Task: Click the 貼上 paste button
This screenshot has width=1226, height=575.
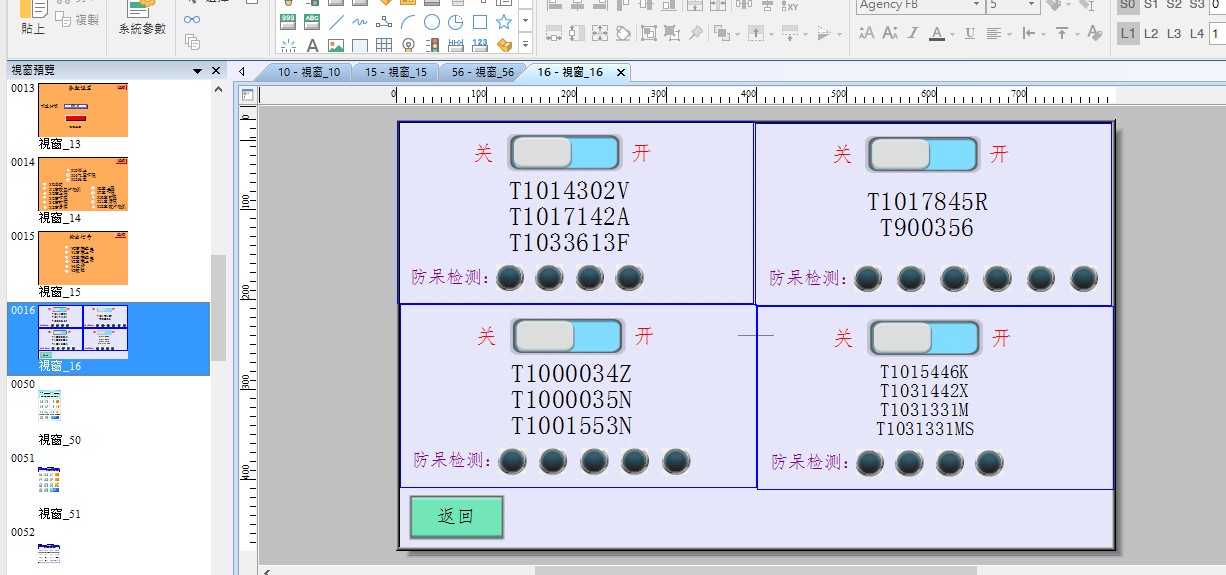Action: click(x=33, y=19)
